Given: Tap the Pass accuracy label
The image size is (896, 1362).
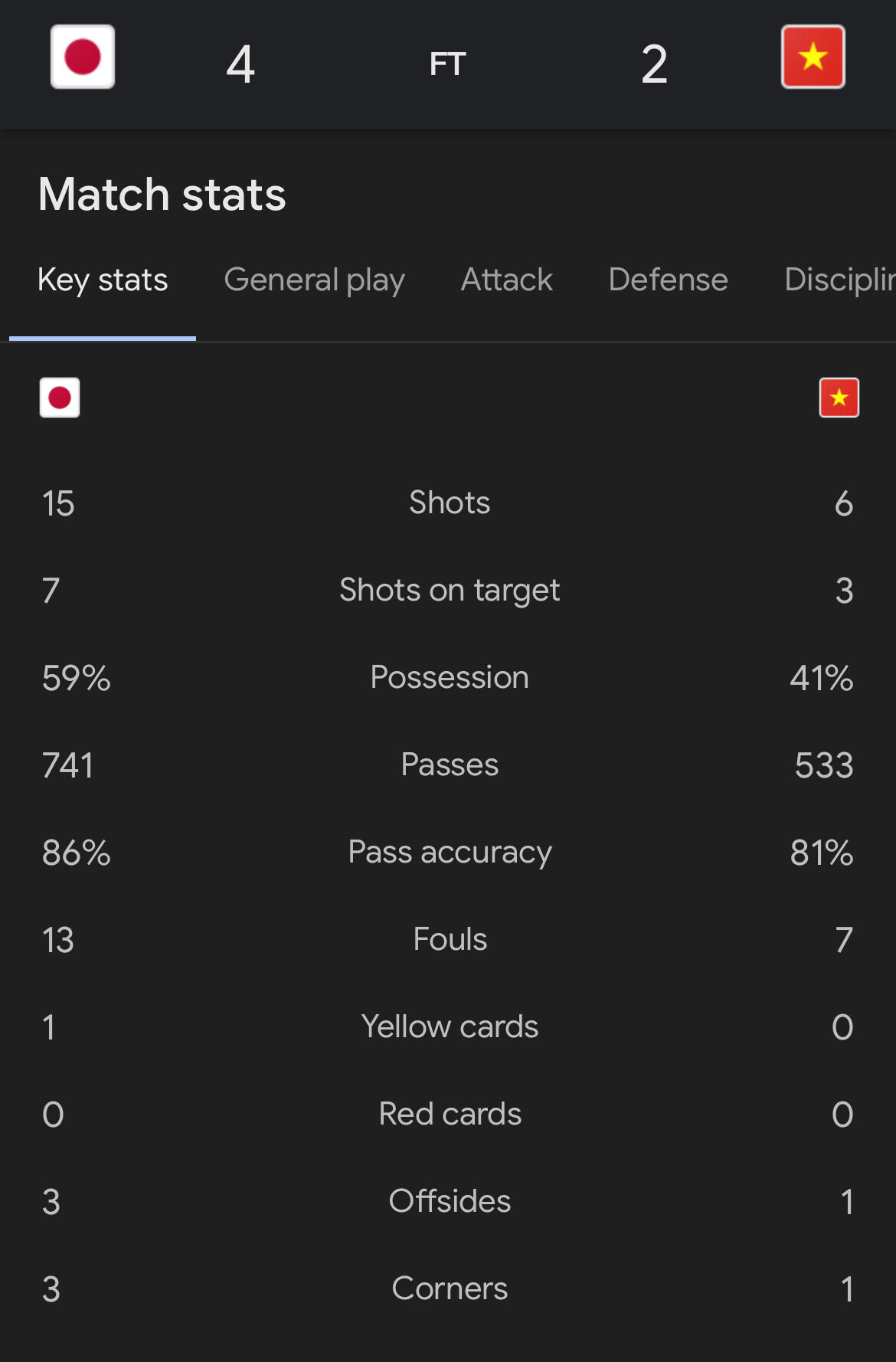Looking at the screenshot, I should [450, 853].
